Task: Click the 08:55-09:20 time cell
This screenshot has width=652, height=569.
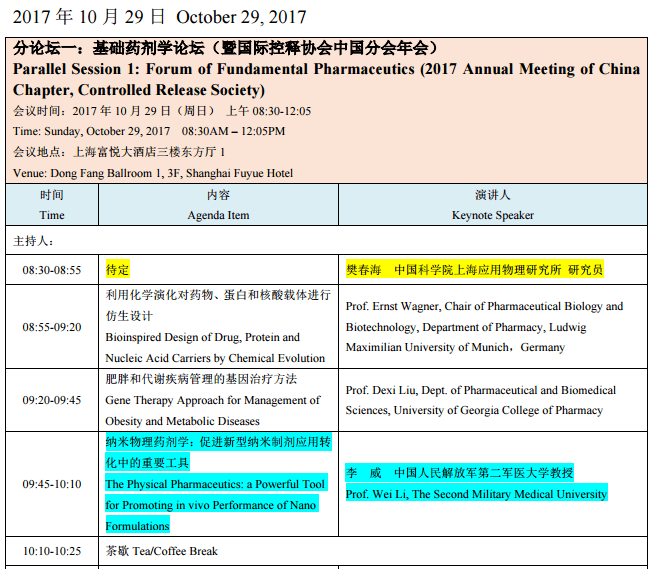Action: coord(52,327)
